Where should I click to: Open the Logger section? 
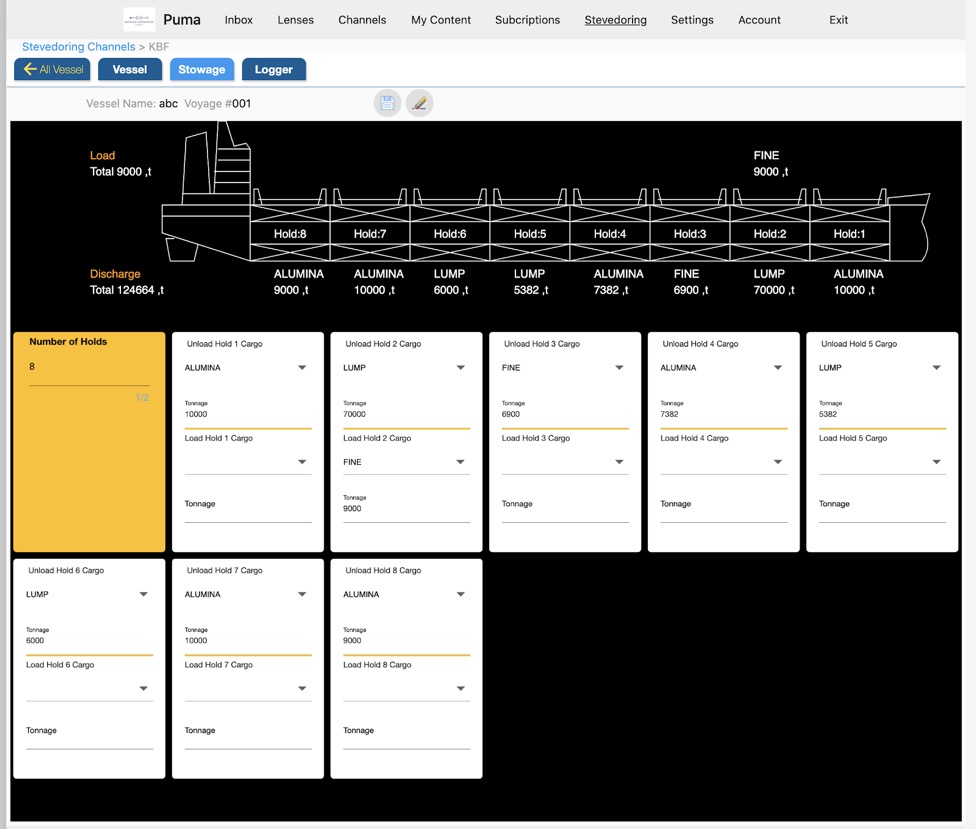274,70
